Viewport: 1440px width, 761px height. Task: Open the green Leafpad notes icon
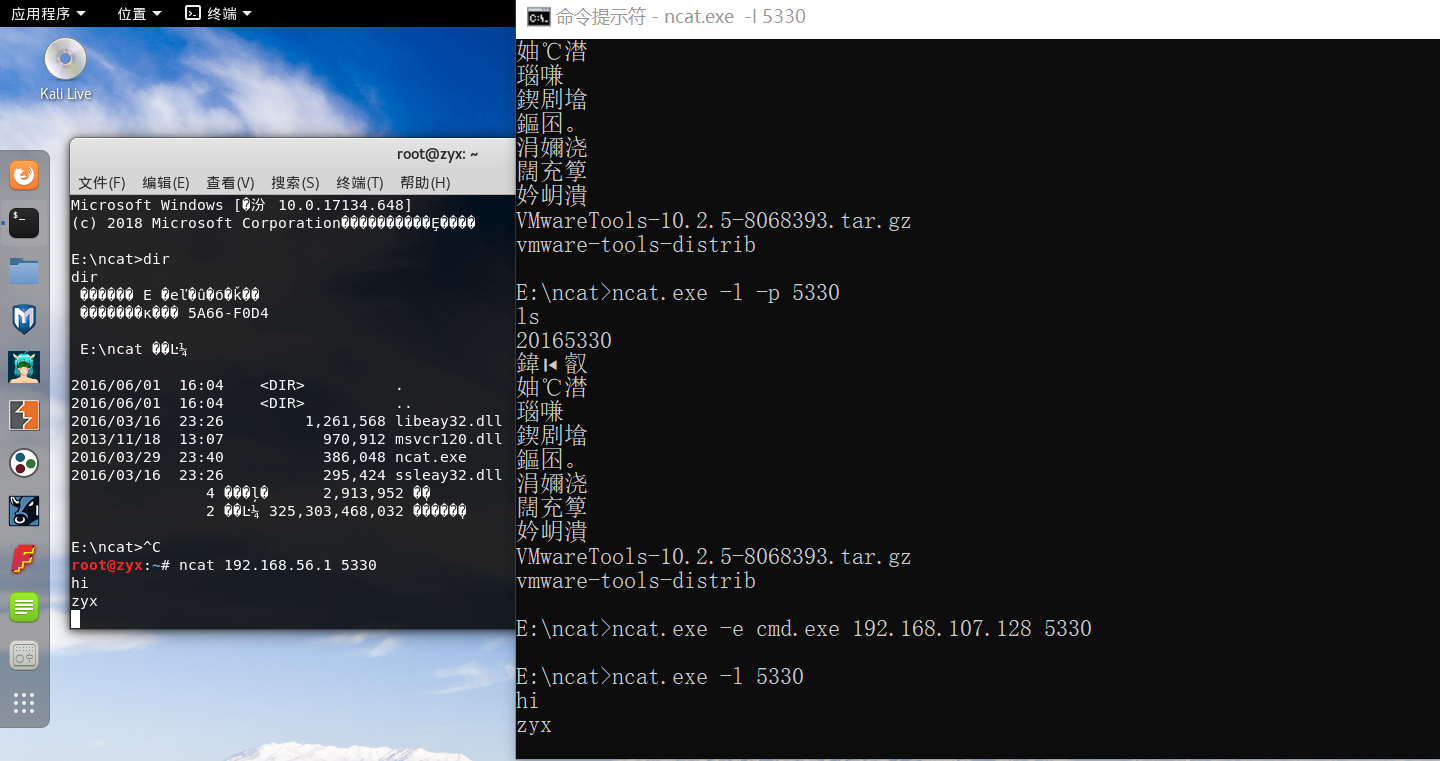[24, 607]
